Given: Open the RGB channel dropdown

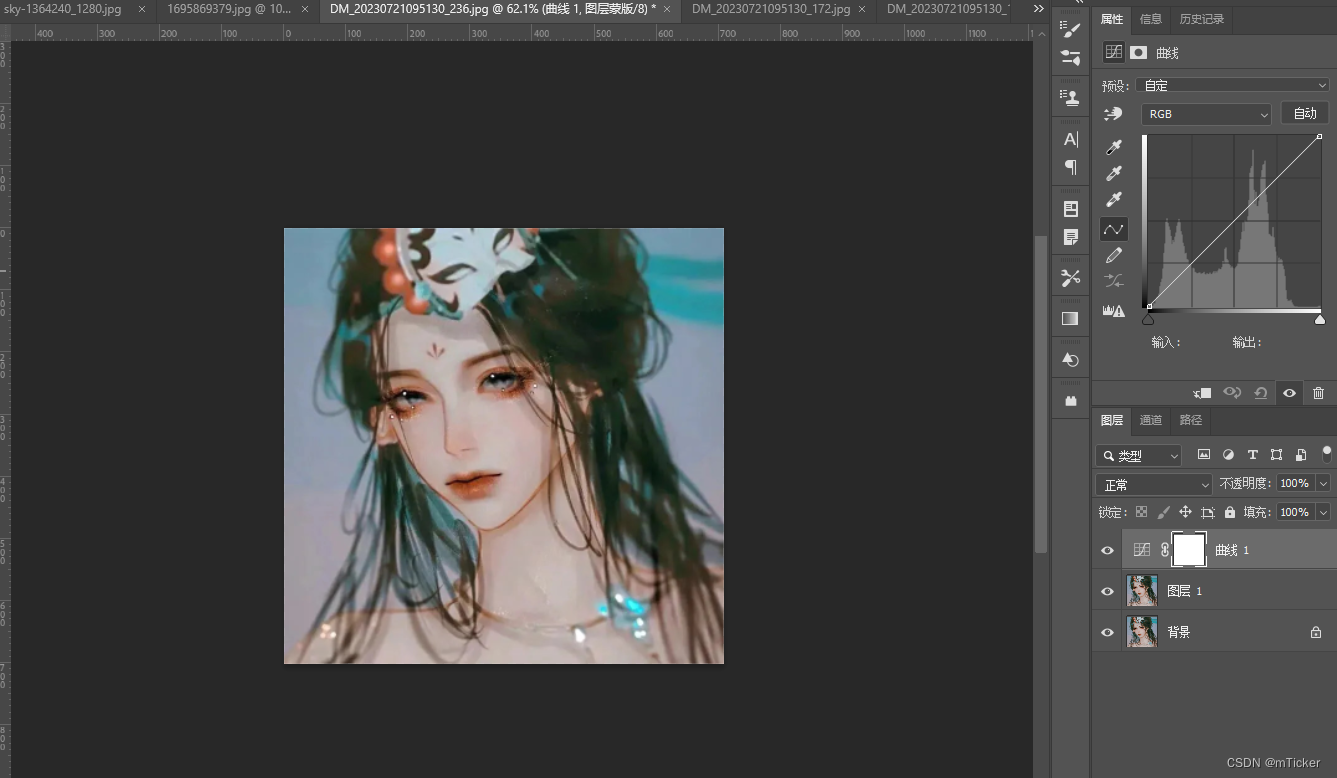Looking at the screenshot, I should (1206, 114).
